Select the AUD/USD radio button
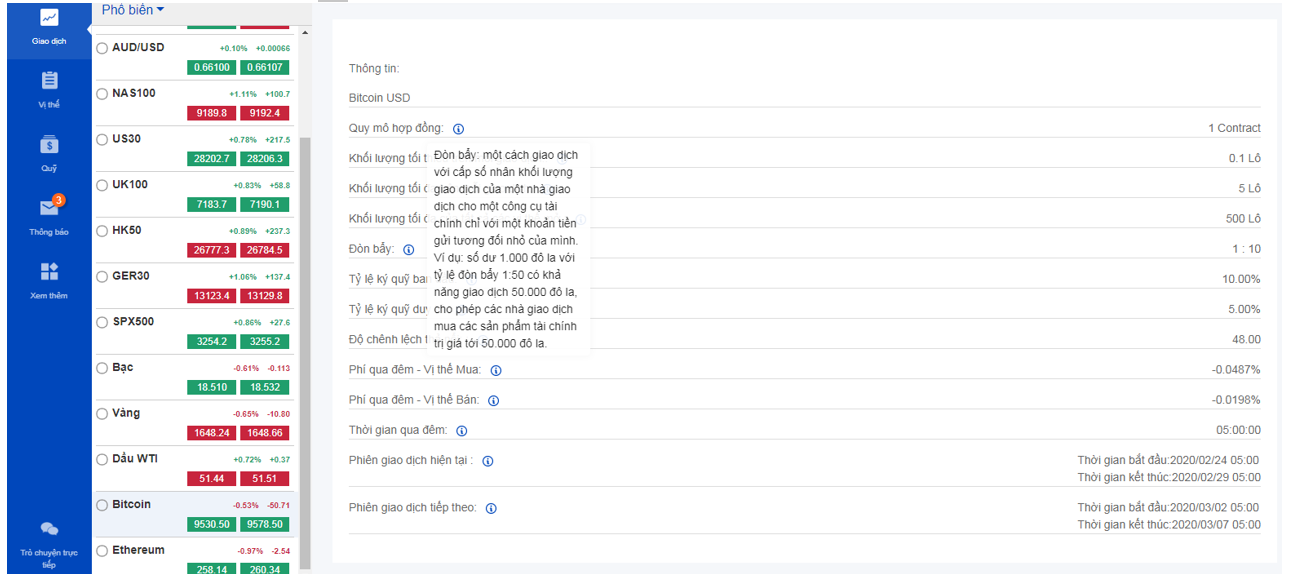 (102, 48)
